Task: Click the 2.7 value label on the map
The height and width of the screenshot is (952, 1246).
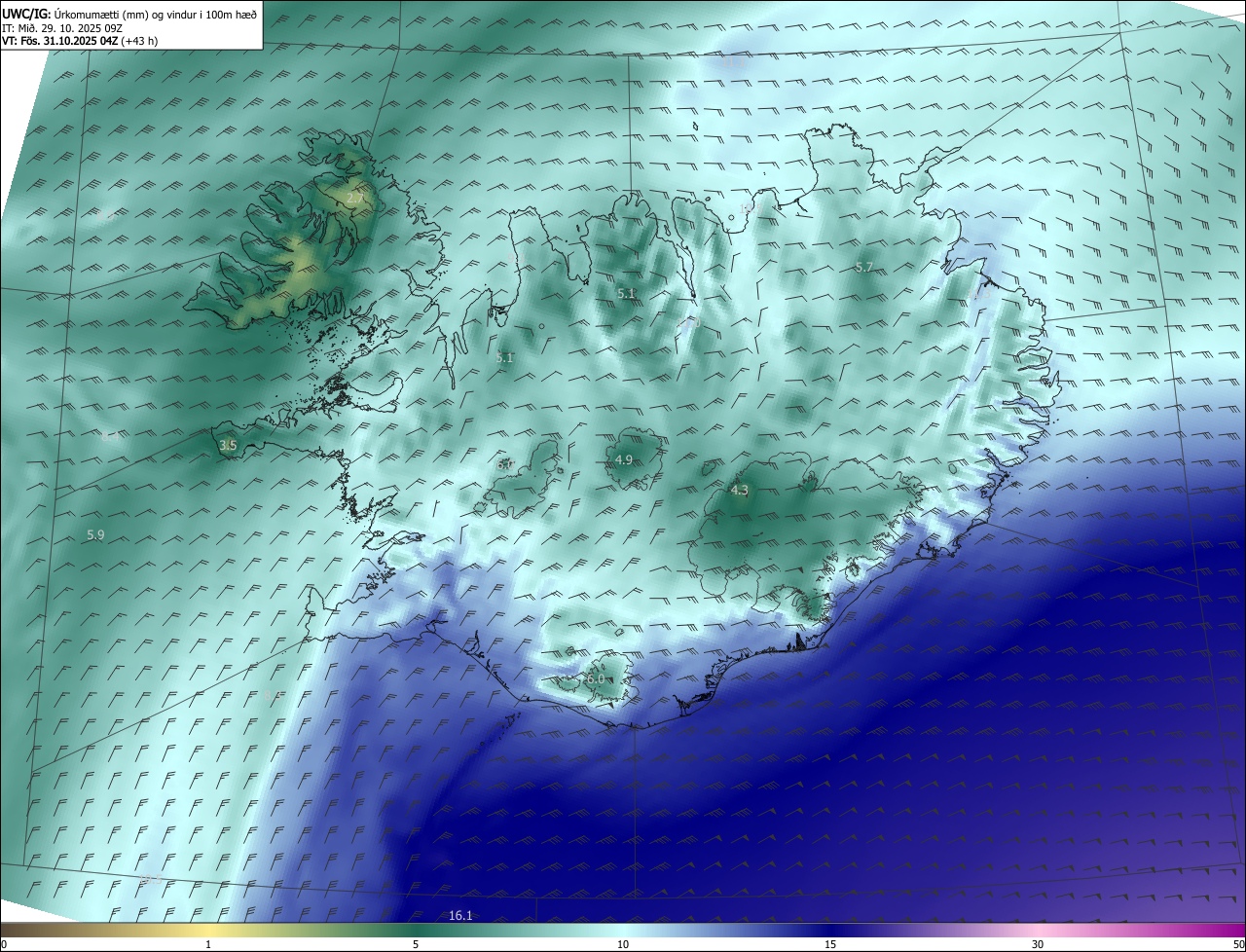Action: [354, 199]
